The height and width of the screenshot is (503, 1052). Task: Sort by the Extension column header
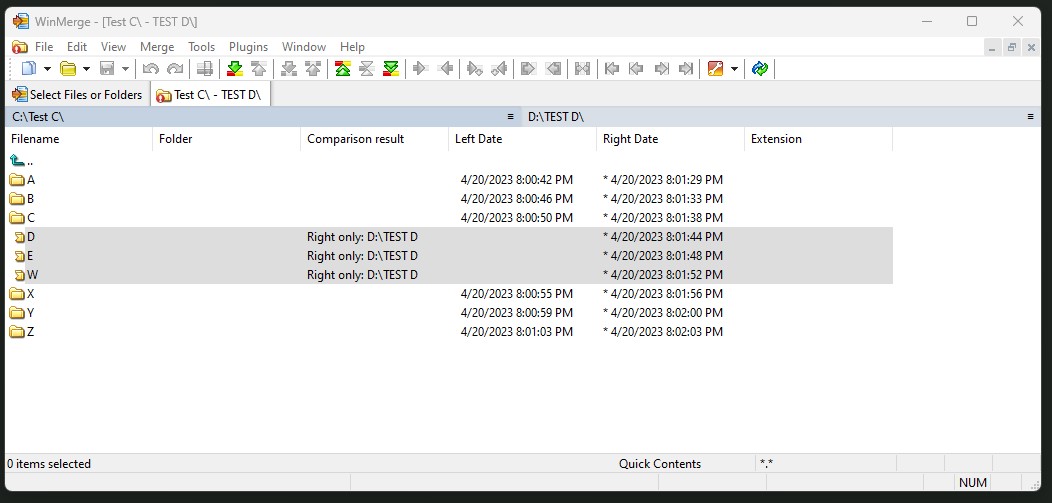pos(819,139)
